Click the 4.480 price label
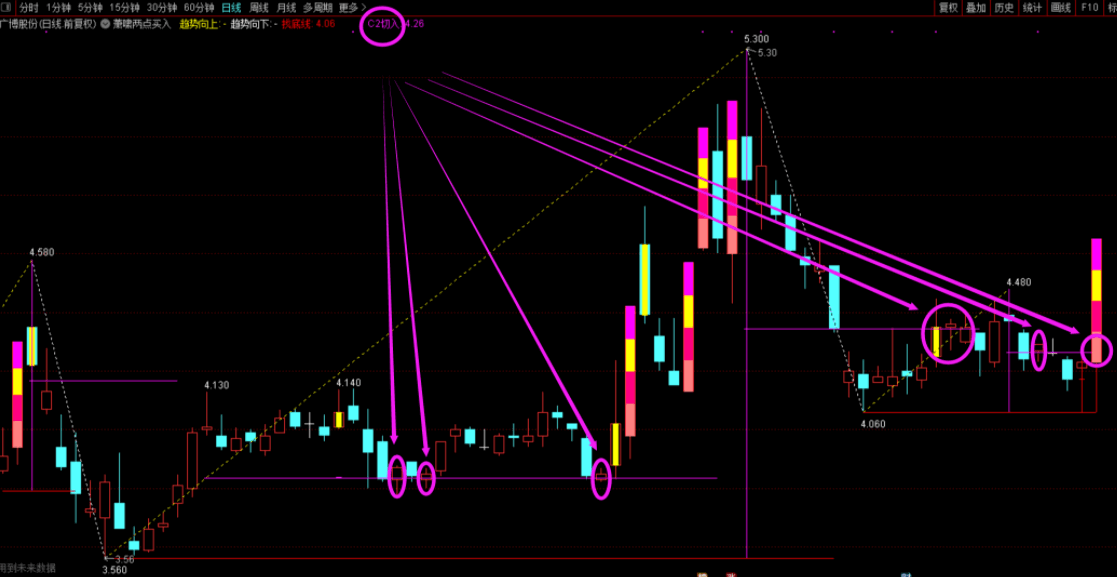This screenshot has width=1117, height=577. point(1018,282)
